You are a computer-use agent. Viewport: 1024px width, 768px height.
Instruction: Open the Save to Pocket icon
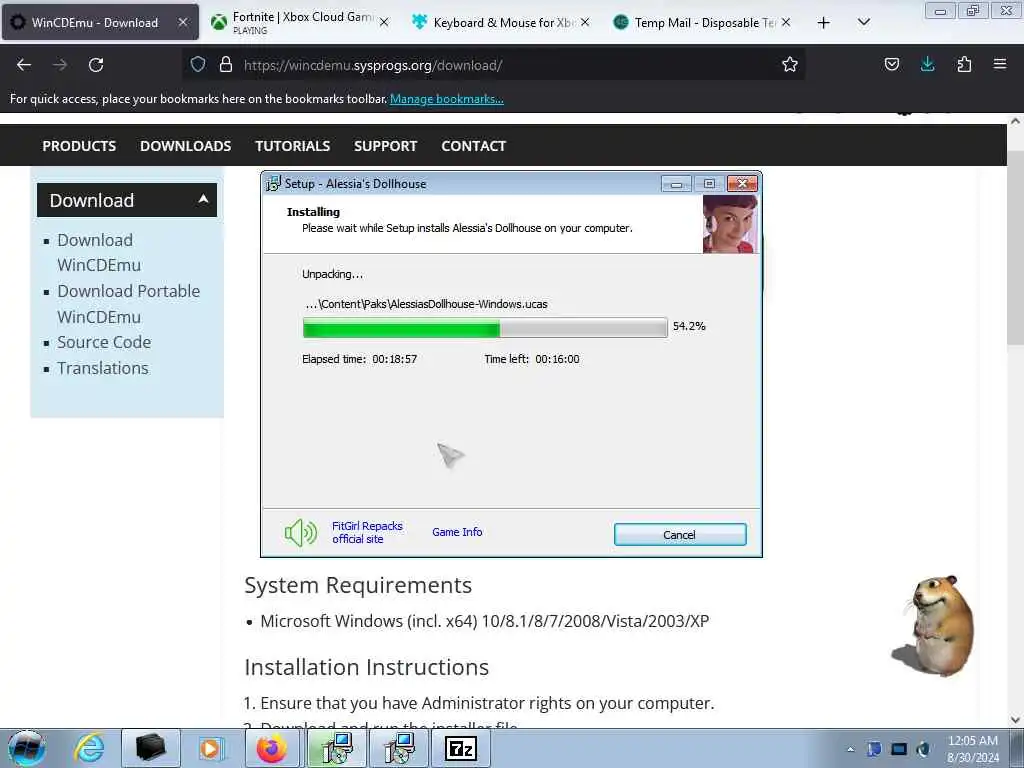click(x=891, y=64)
